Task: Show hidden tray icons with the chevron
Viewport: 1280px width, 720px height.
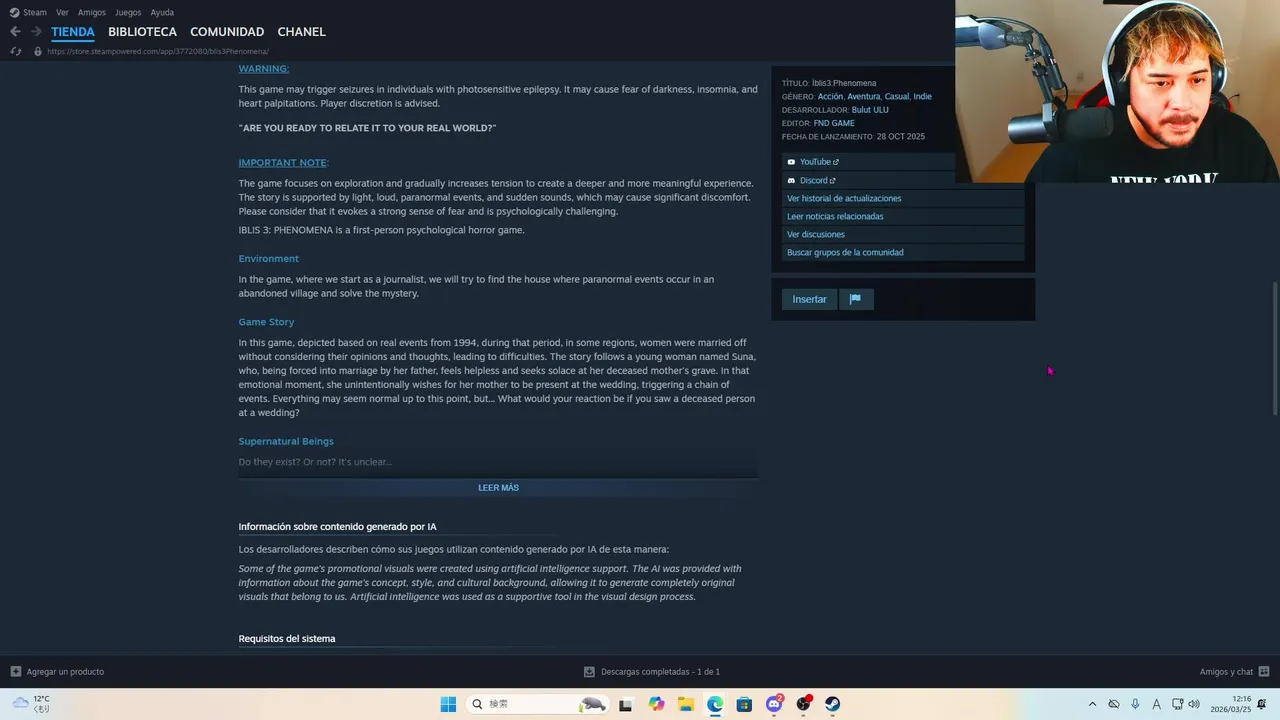Action: pos(1092,704)
